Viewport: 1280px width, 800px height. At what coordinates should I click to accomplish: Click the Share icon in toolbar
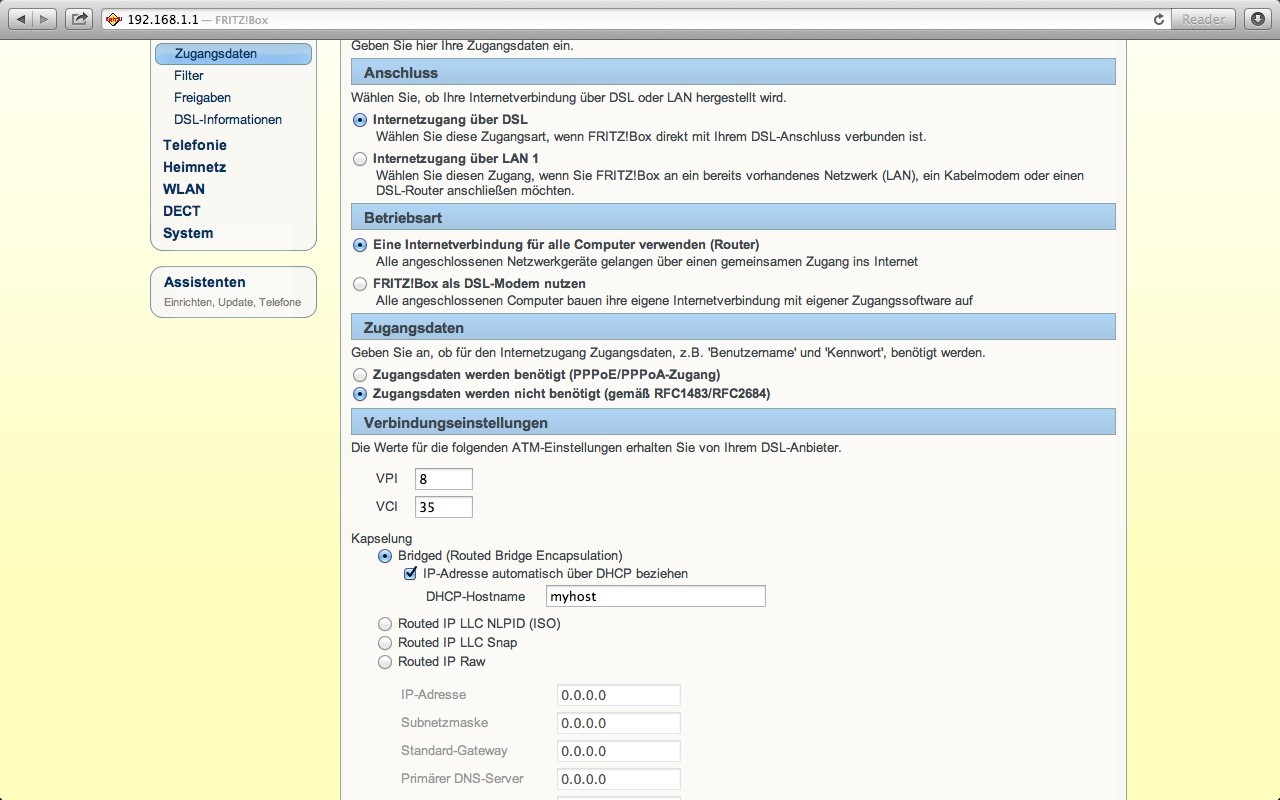click(79, 19)
